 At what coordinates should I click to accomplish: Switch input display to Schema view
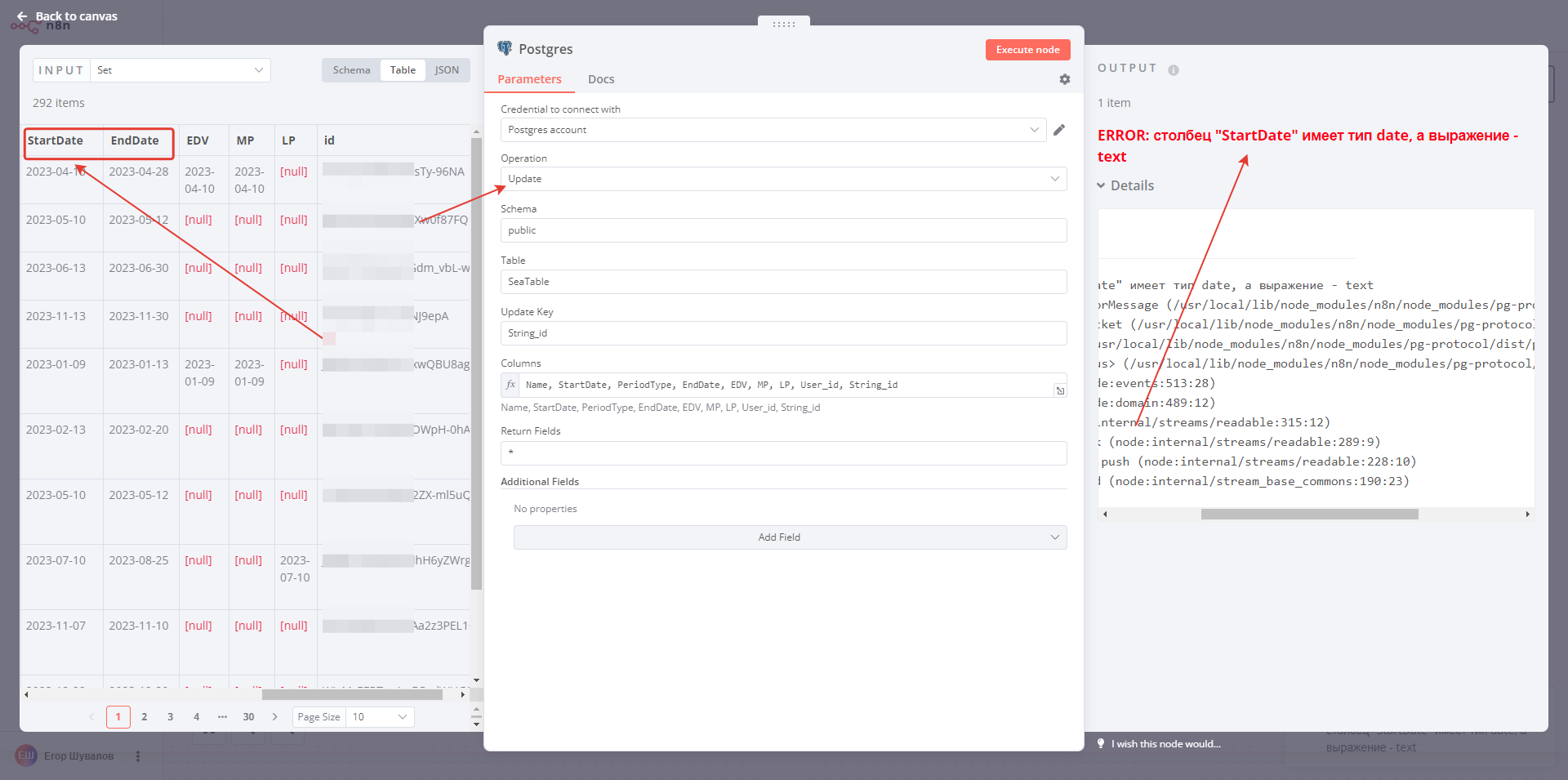point(350,69)
